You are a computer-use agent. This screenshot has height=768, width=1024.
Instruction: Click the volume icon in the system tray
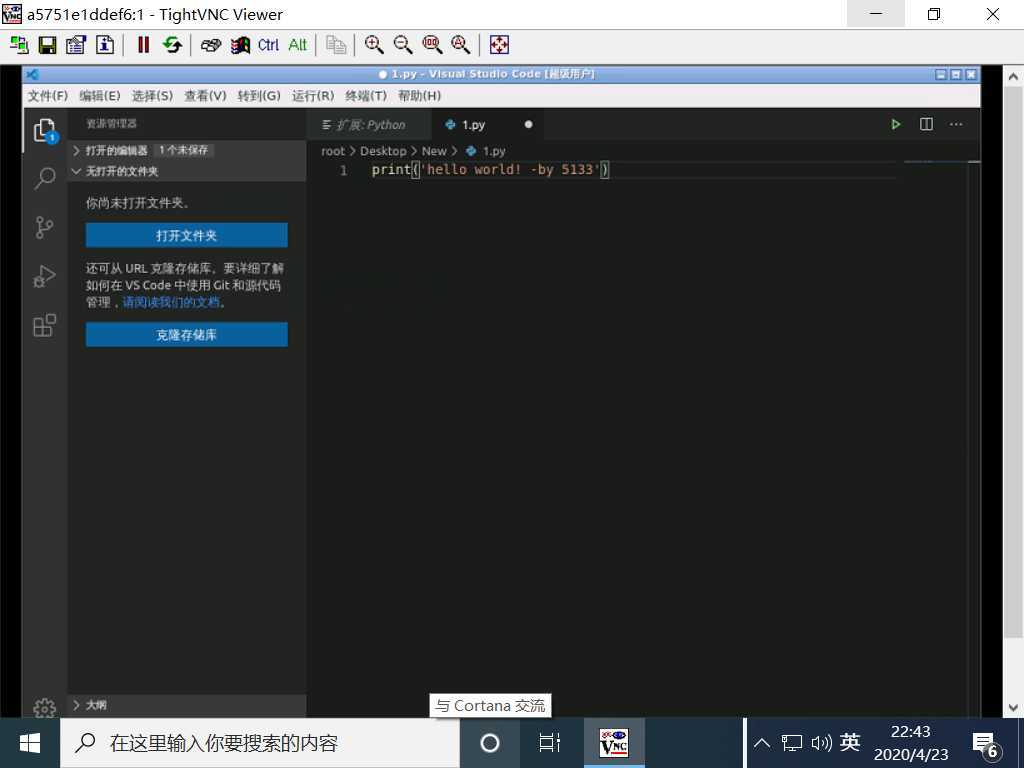click(821, 743)
